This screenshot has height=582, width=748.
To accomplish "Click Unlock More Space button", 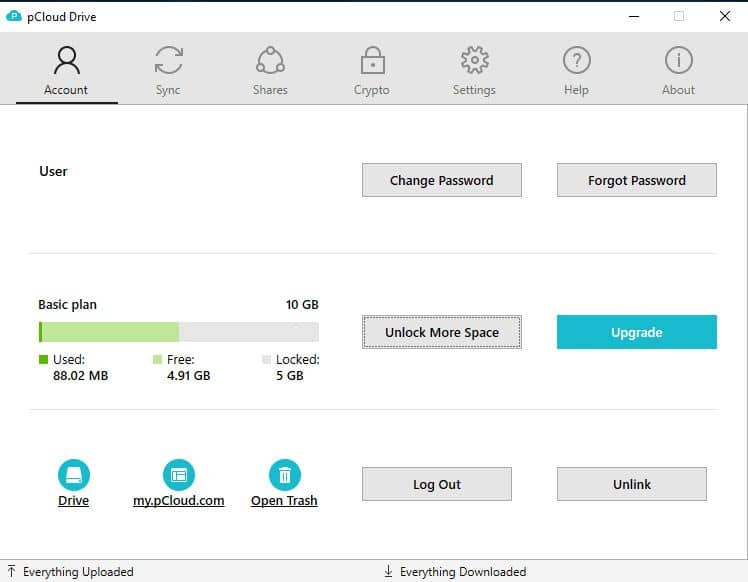I will 442,332.
